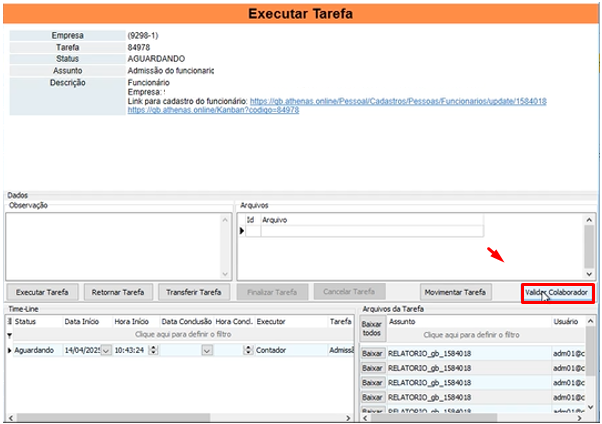
Task: Click the filter funnel icon in Time-Line
Action: click(10, 335)
